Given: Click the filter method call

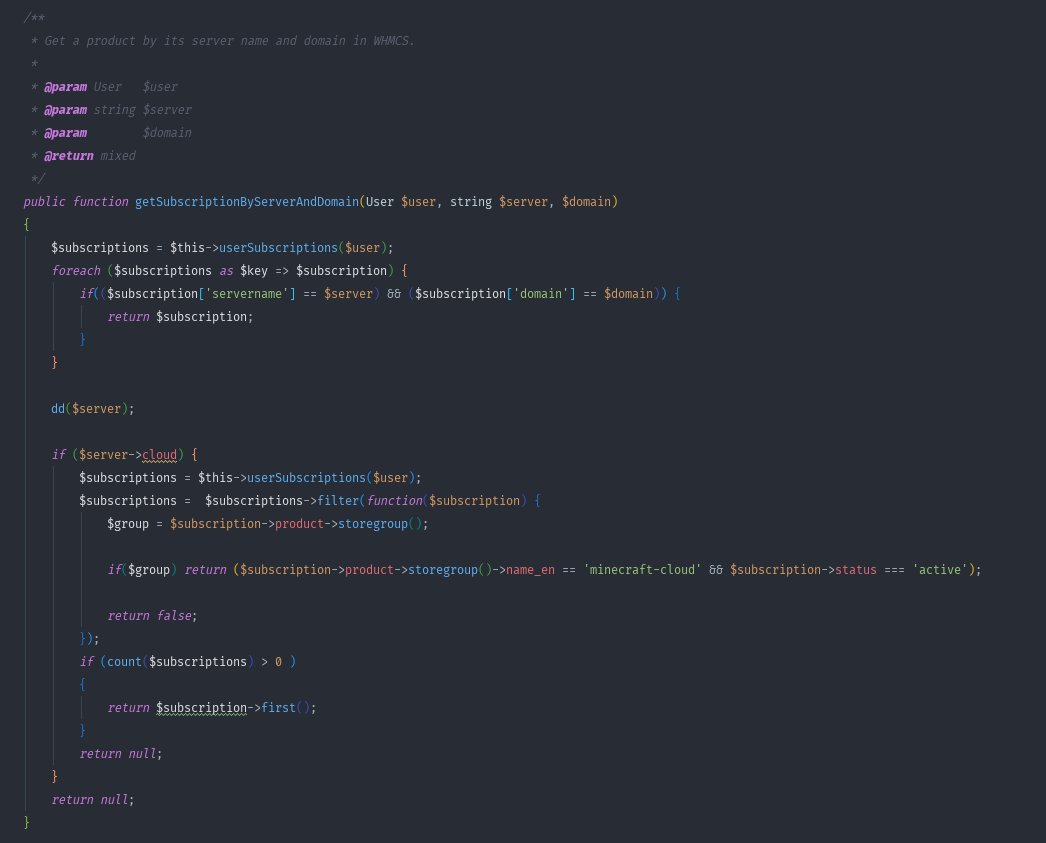Looking at the screenshot, I should [x=338, y=501].
